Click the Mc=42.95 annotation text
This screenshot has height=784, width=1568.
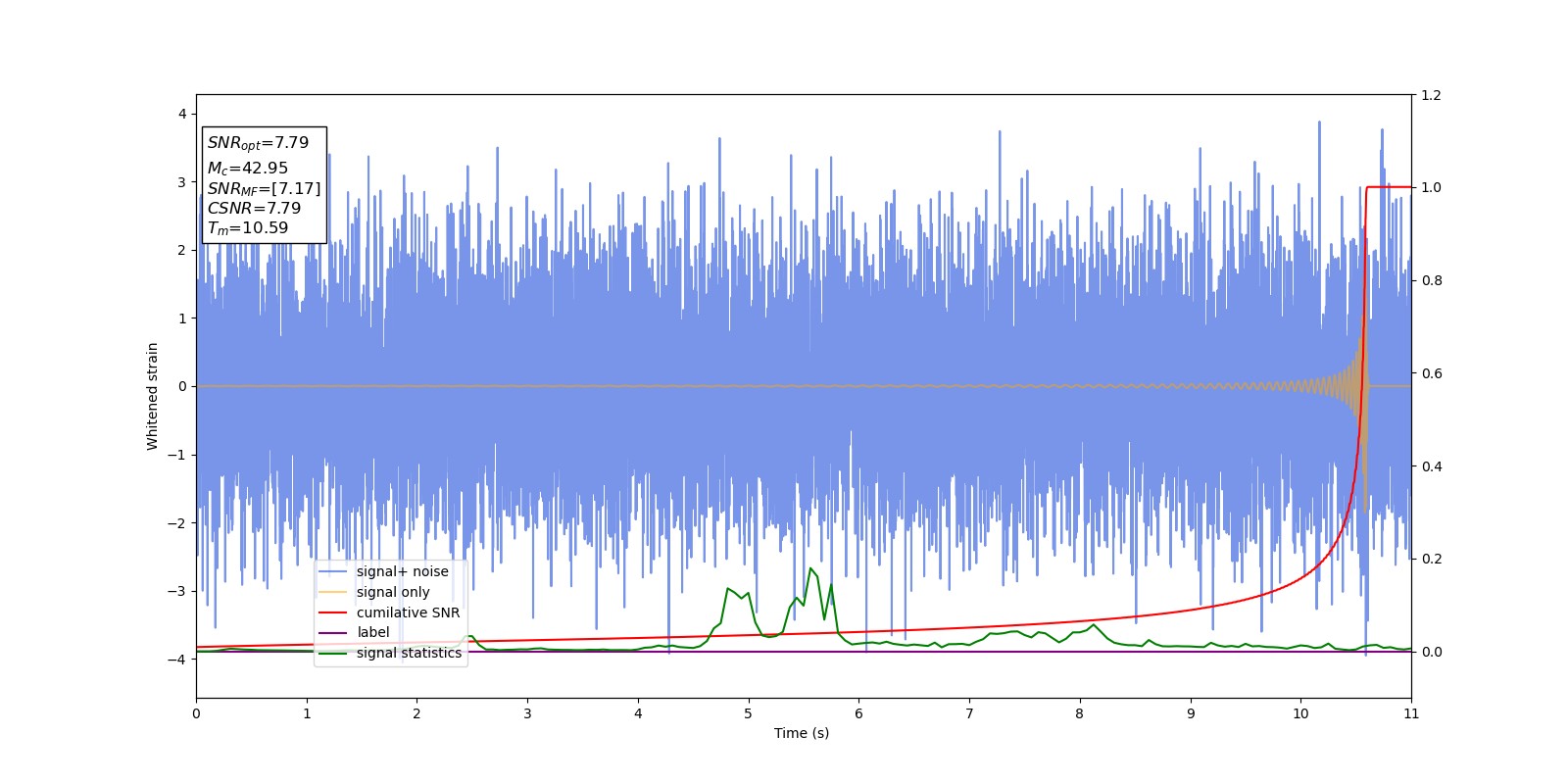247,169
